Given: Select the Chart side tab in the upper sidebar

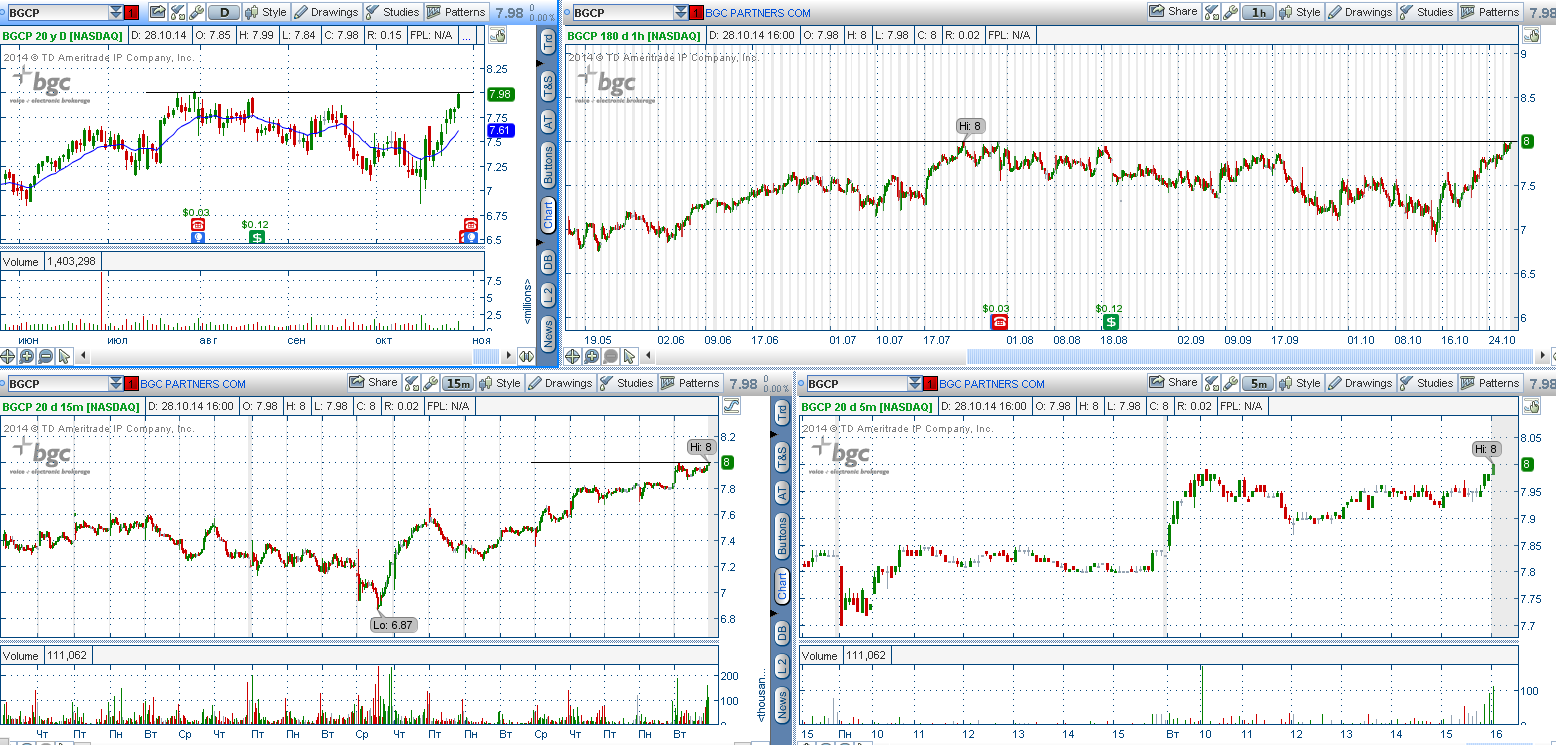Looking at the screenshot, I should (x=548, y=215).
